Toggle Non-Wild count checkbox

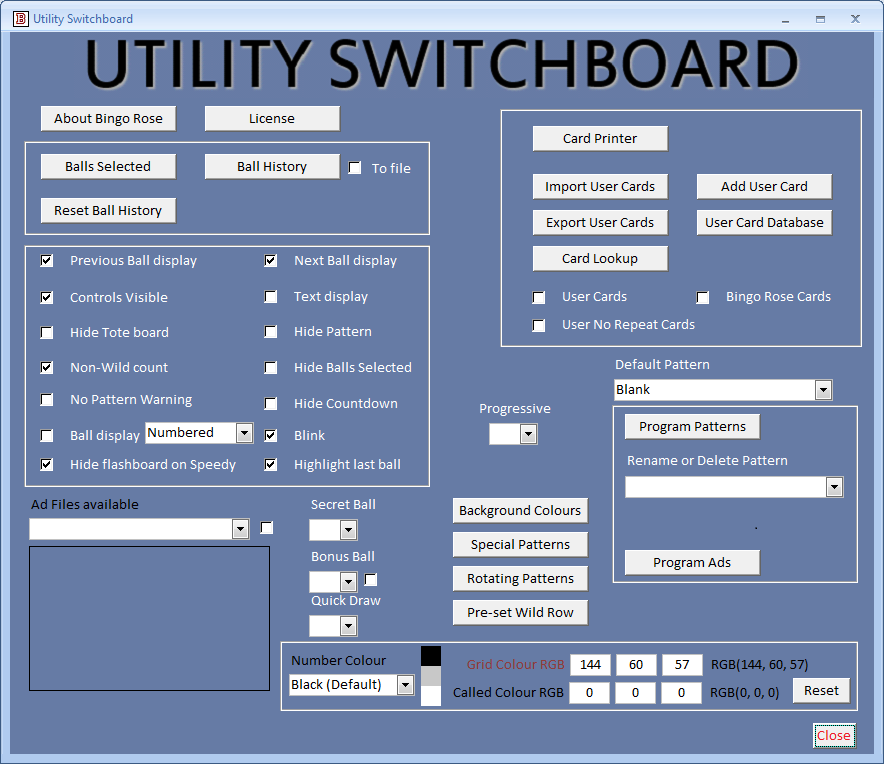47,368
